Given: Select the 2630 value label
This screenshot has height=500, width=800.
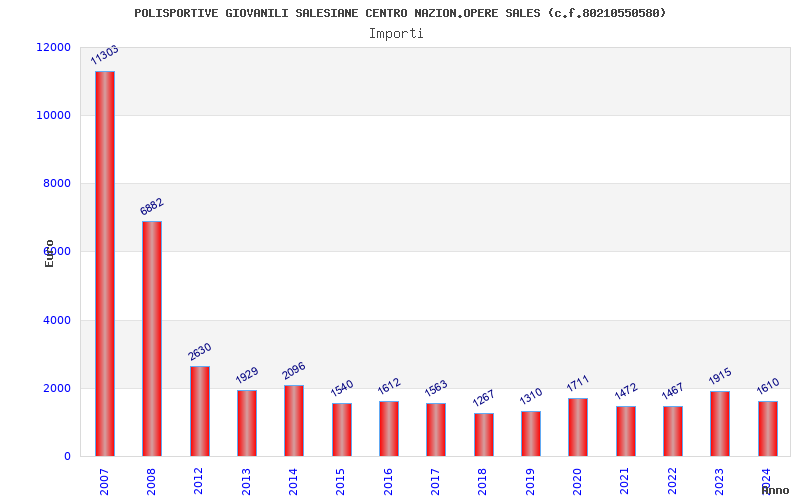Looking at the screenshot, I should pos(199,352).
